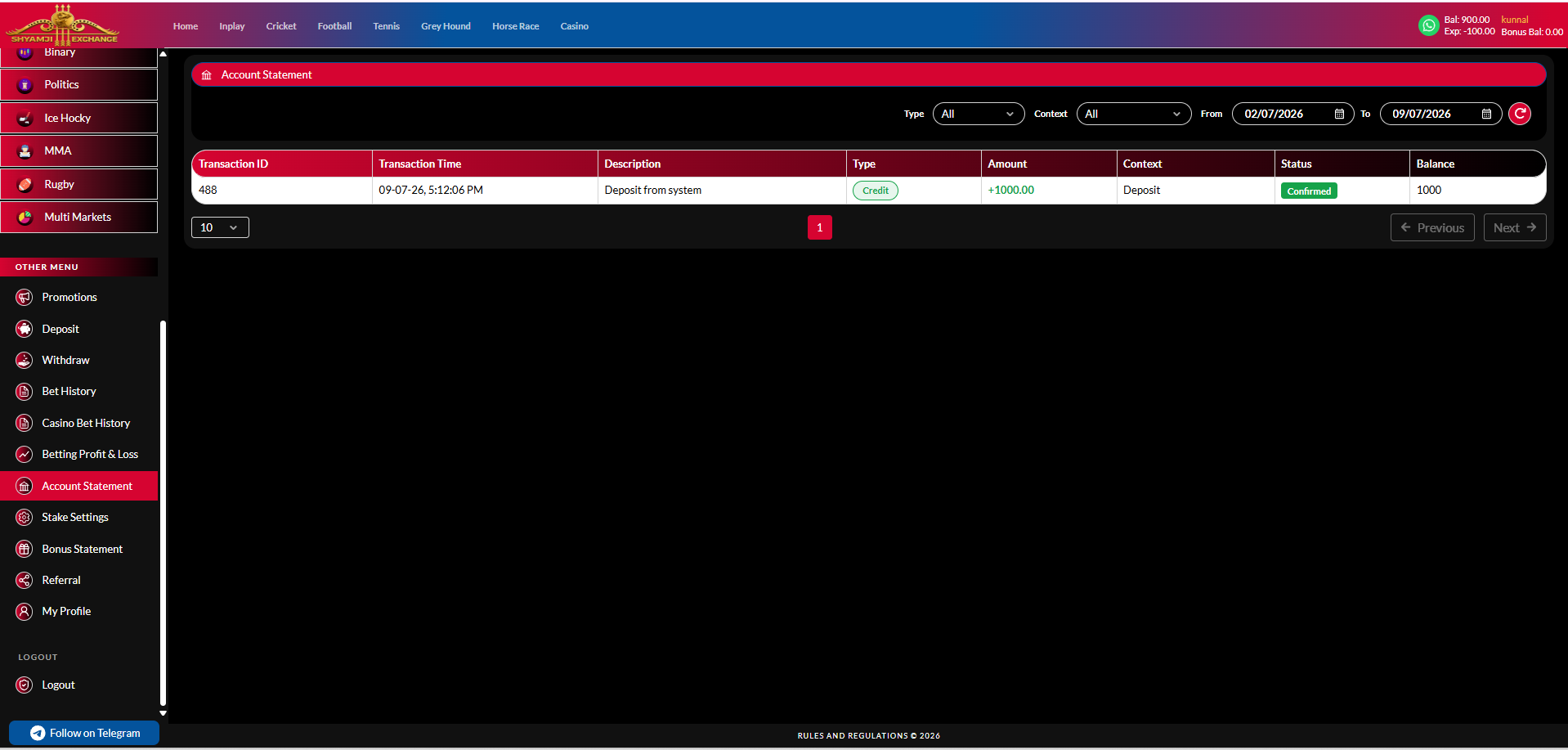Click the Next pagination button

pos(1515,227)
